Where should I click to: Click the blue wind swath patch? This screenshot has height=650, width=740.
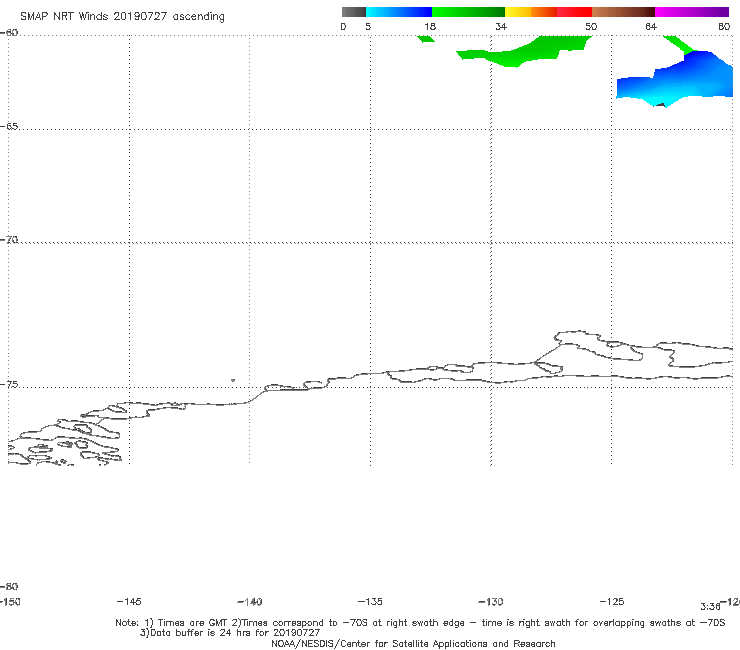click(x=675, y=79)
